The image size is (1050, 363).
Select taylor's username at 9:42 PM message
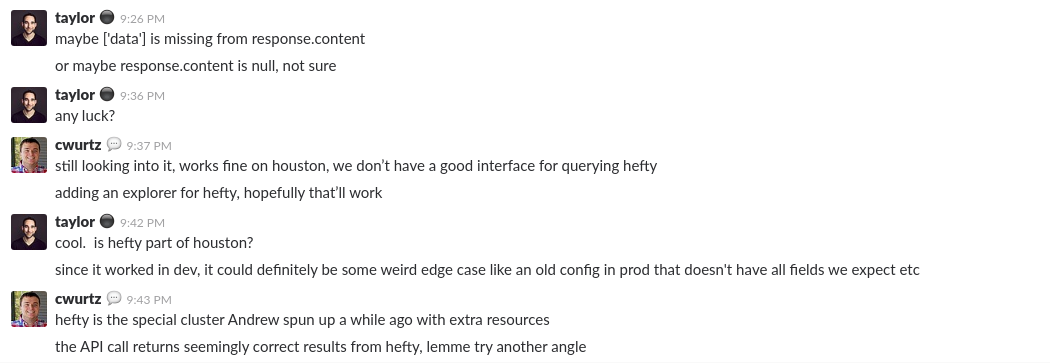pos(75,222)
